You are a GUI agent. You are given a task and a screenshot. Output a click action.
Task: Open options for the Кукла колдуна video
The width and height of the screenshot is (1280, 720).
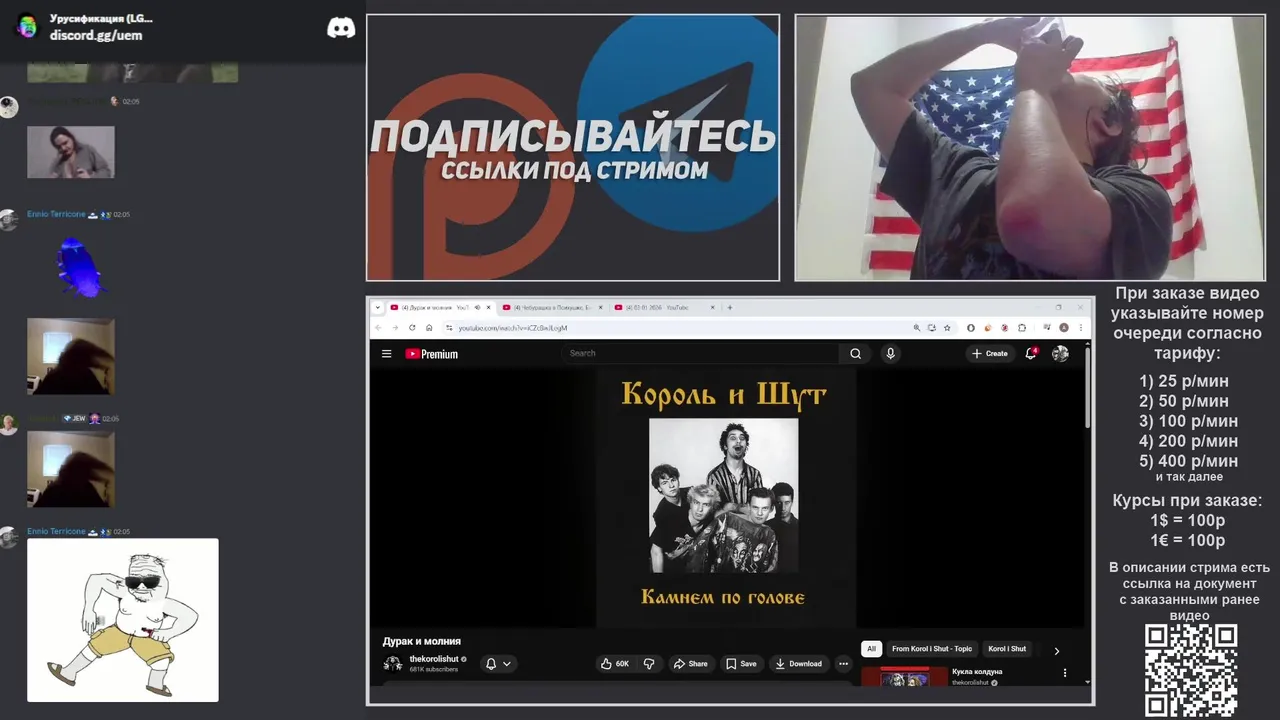coord(1064,673)
